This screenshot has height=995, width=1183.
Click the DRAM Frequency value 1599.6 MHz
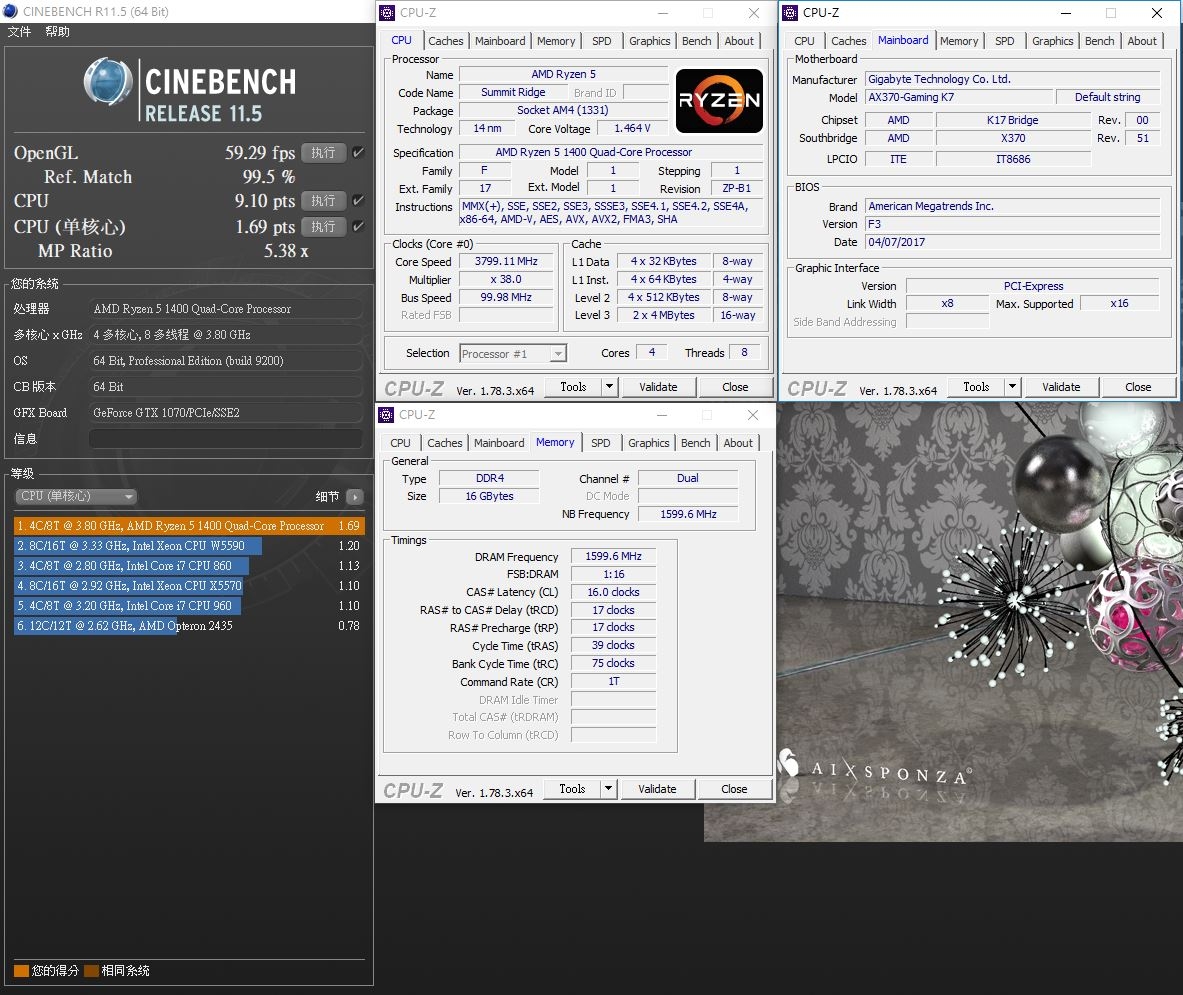[613, 557]
